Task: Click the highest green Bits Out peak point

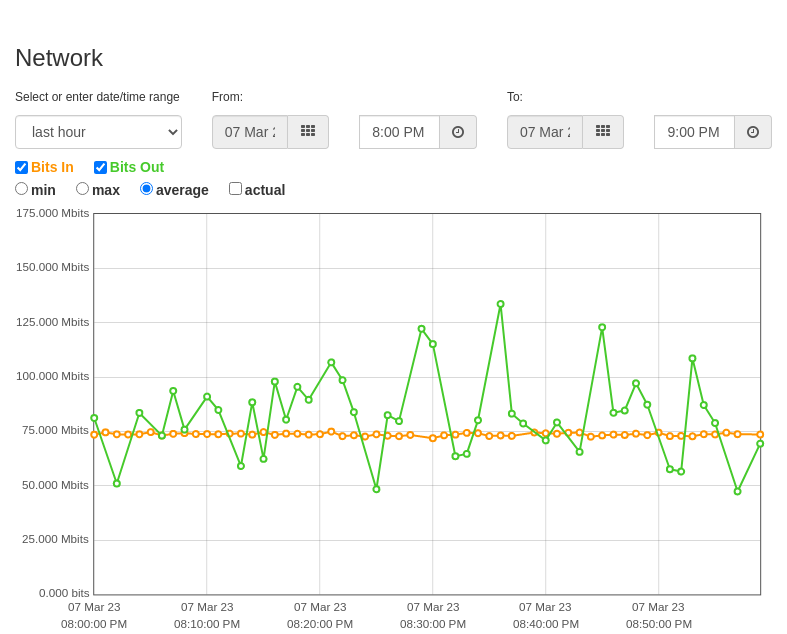Action: [500, 304]
